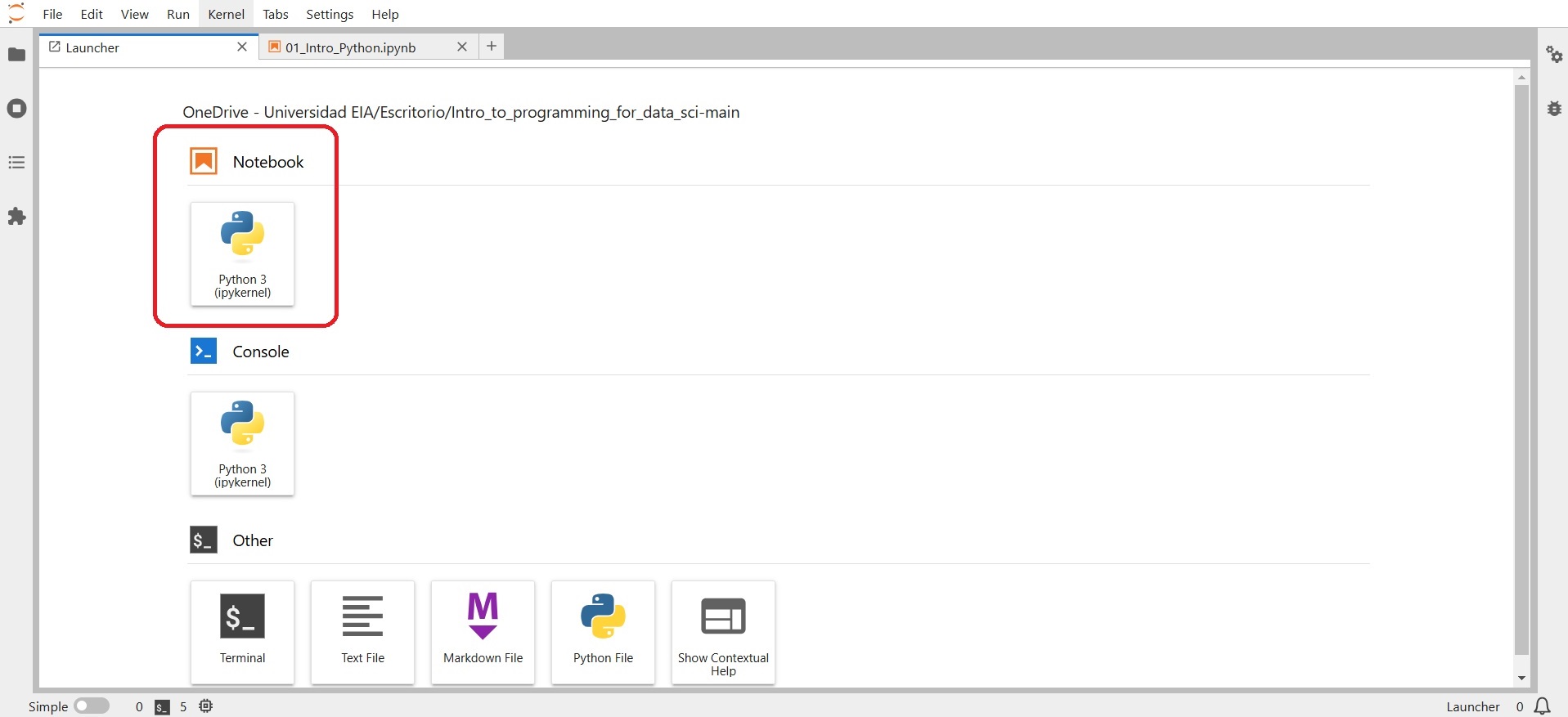Open the Property Inspector gears icon
This screenshot has height=717, width=1568.
click(x=1554, y=55)
